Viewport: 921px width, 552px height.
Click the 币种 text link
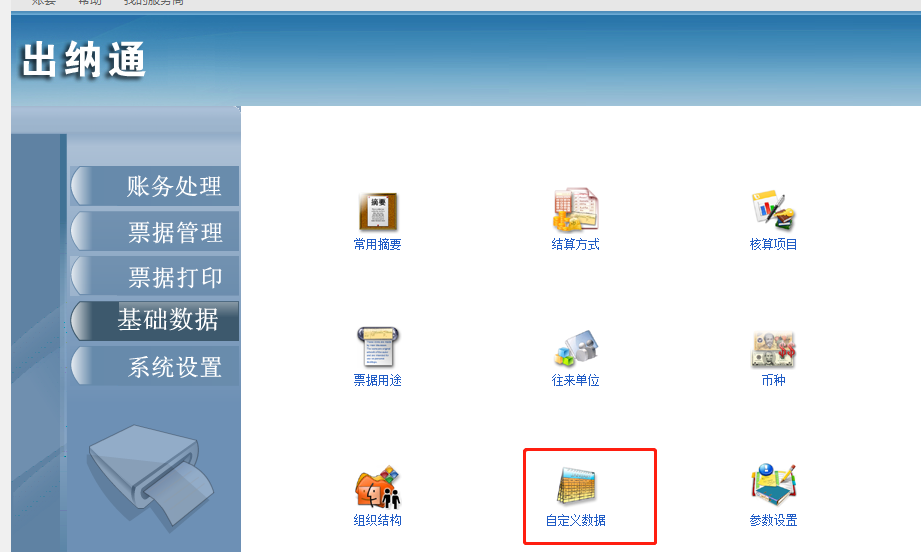tap(773, 381)
